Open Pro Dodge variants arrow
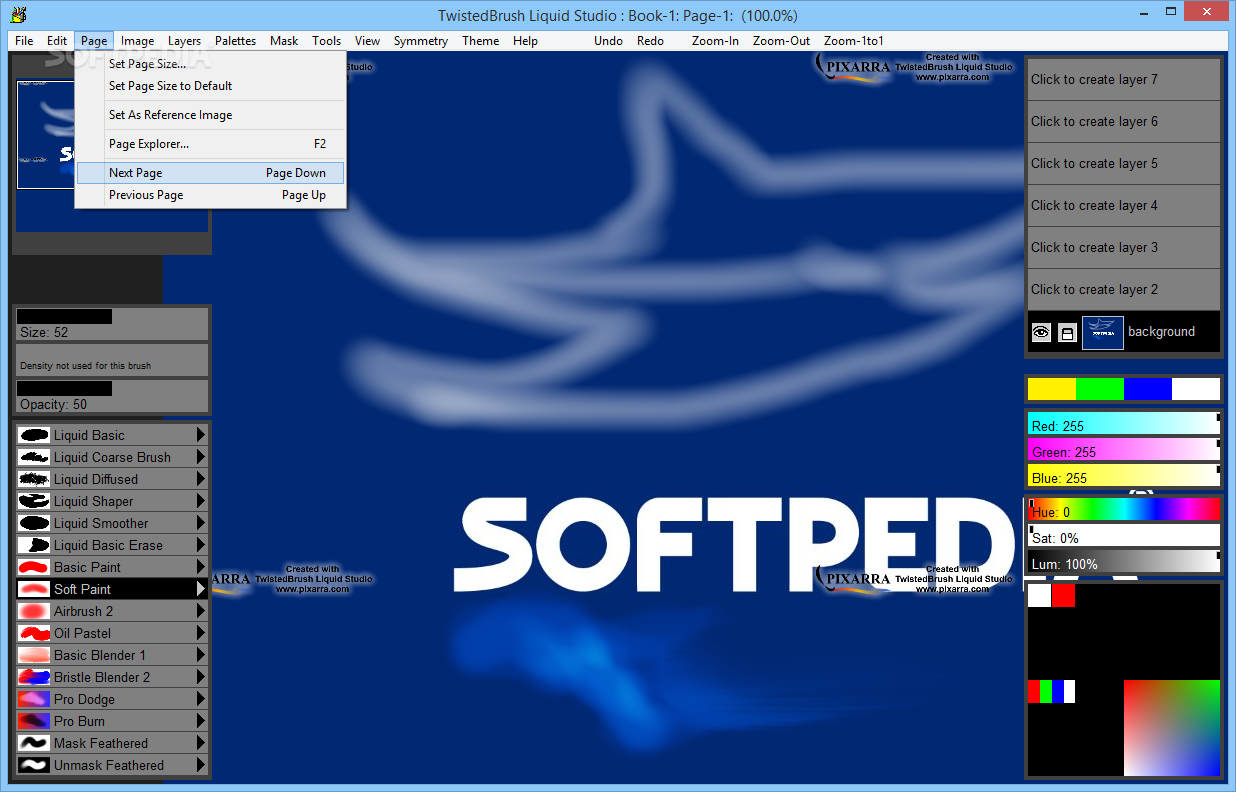Viewport: 1236px width, 792px height. (200, 699)
